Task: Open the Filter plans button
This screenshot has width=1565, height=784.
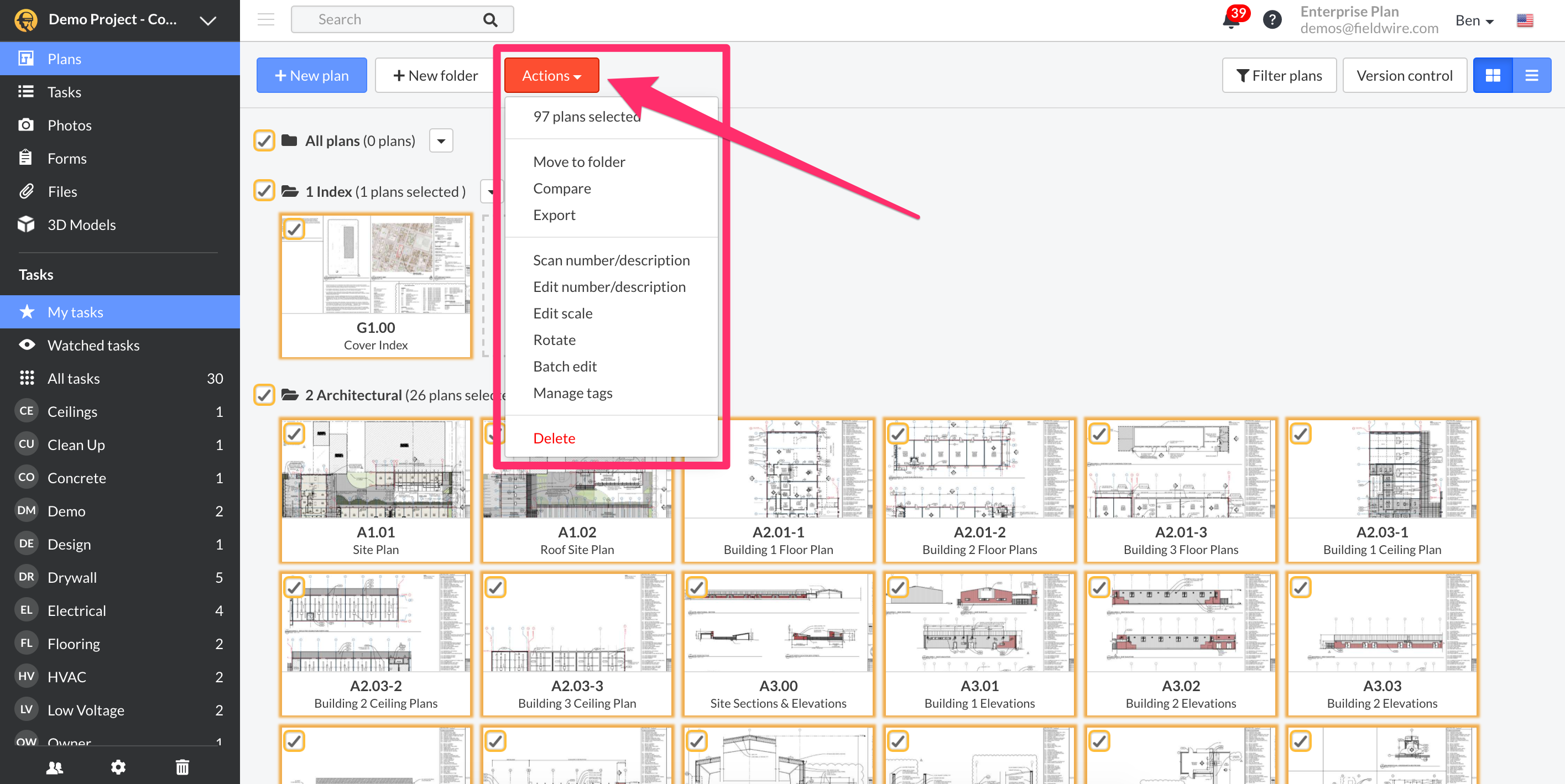Action: pyautogui.click(x=1279, y=75)
